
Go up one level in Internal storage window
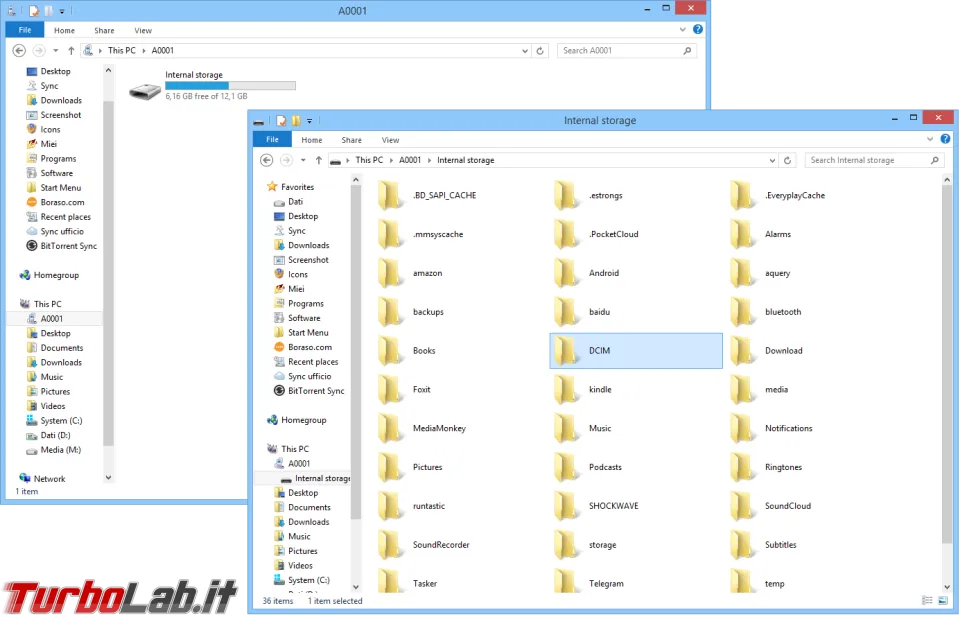(x=318, y=160)
